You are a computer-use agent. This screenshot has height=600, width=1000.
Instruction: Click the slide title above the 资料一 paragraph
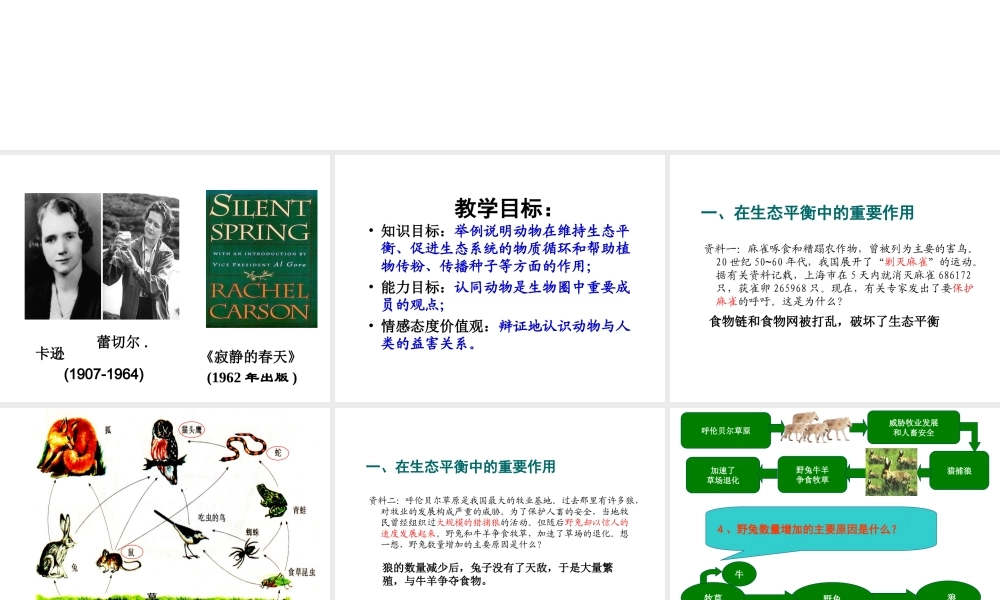pyautogui.click(x=807, y=213)
